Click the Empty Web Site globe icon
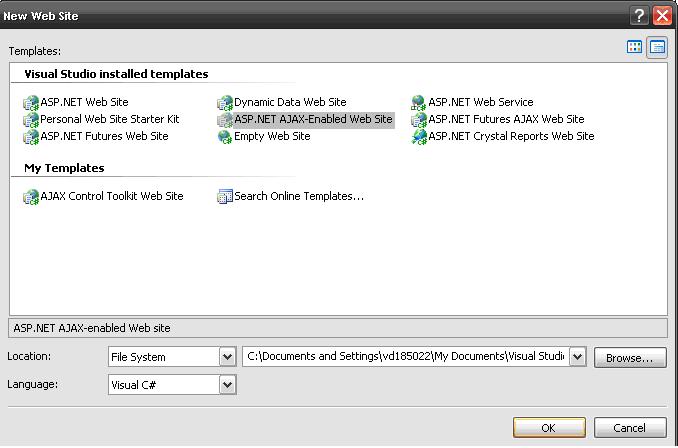The height and width of the screenshot is (448, 678). click(225, 137)
